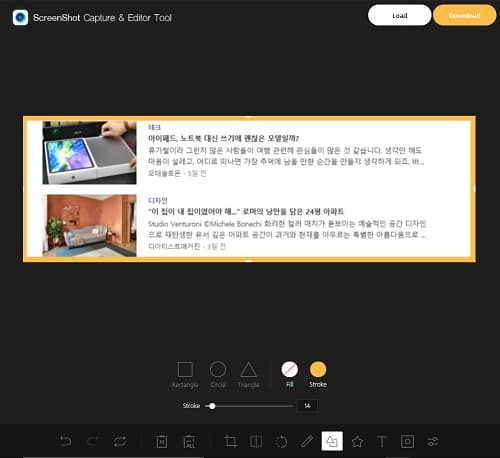Click the Load button
The height and width of the screenshot is (458, 500).
click(400, 15)
